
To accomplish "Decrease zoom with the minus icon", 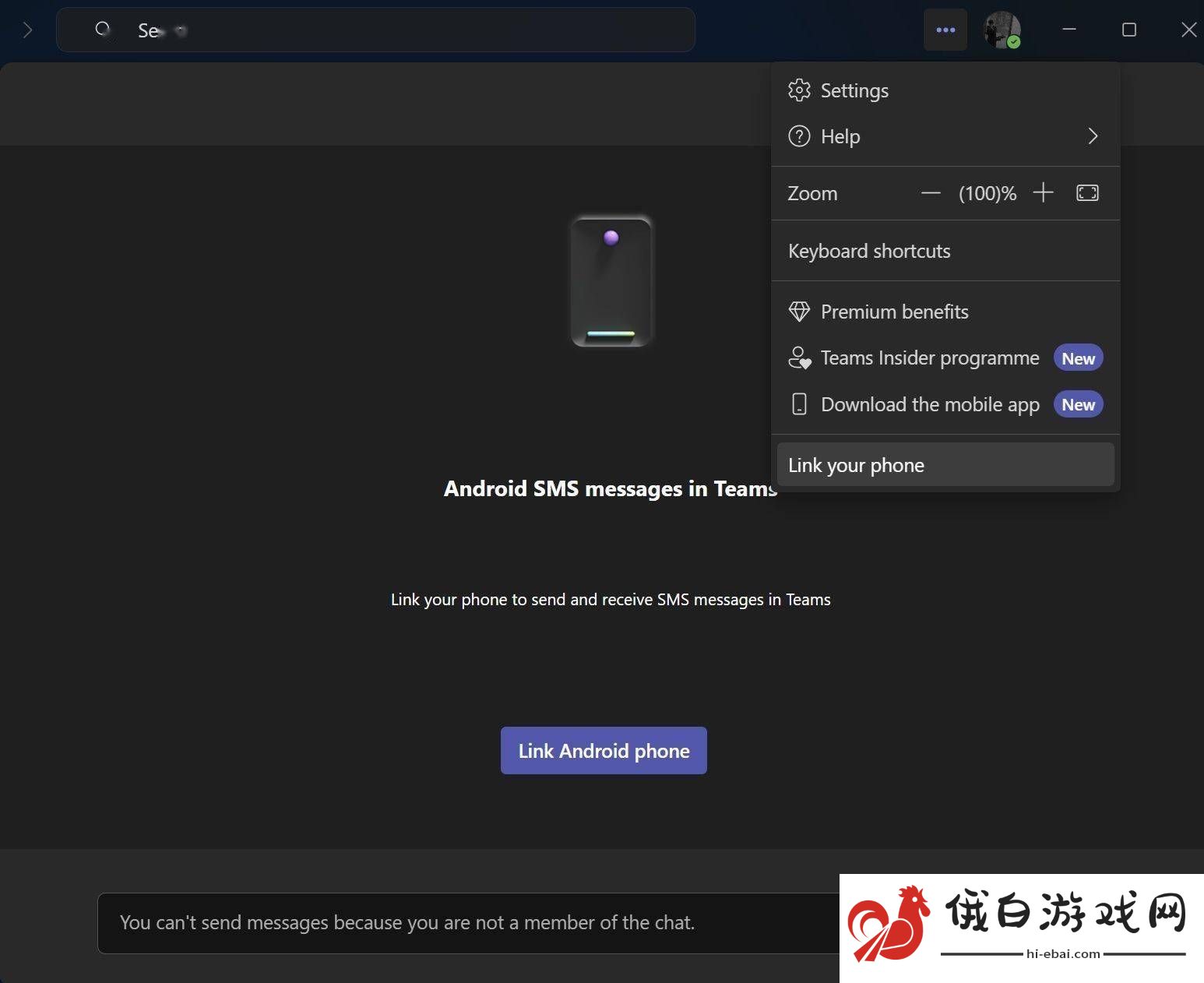I will coord(931,193).
